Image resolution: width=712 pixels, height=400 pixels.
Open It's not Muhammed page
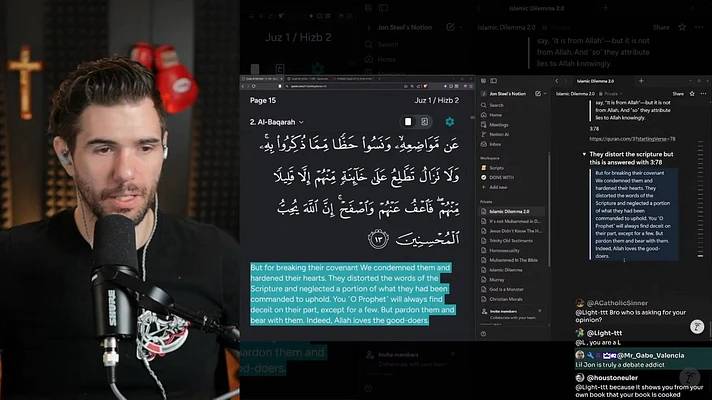[513, 221]
